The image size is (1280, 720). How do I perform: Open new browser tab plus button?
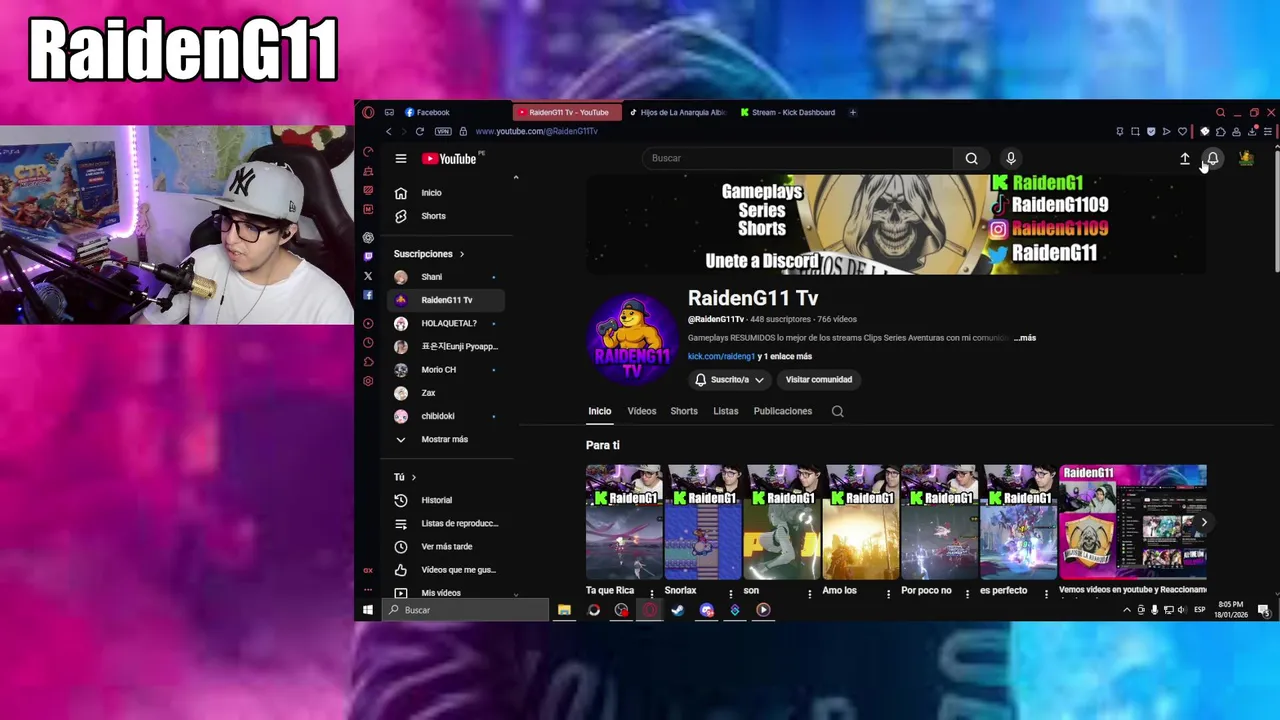(x=853, y=112)
